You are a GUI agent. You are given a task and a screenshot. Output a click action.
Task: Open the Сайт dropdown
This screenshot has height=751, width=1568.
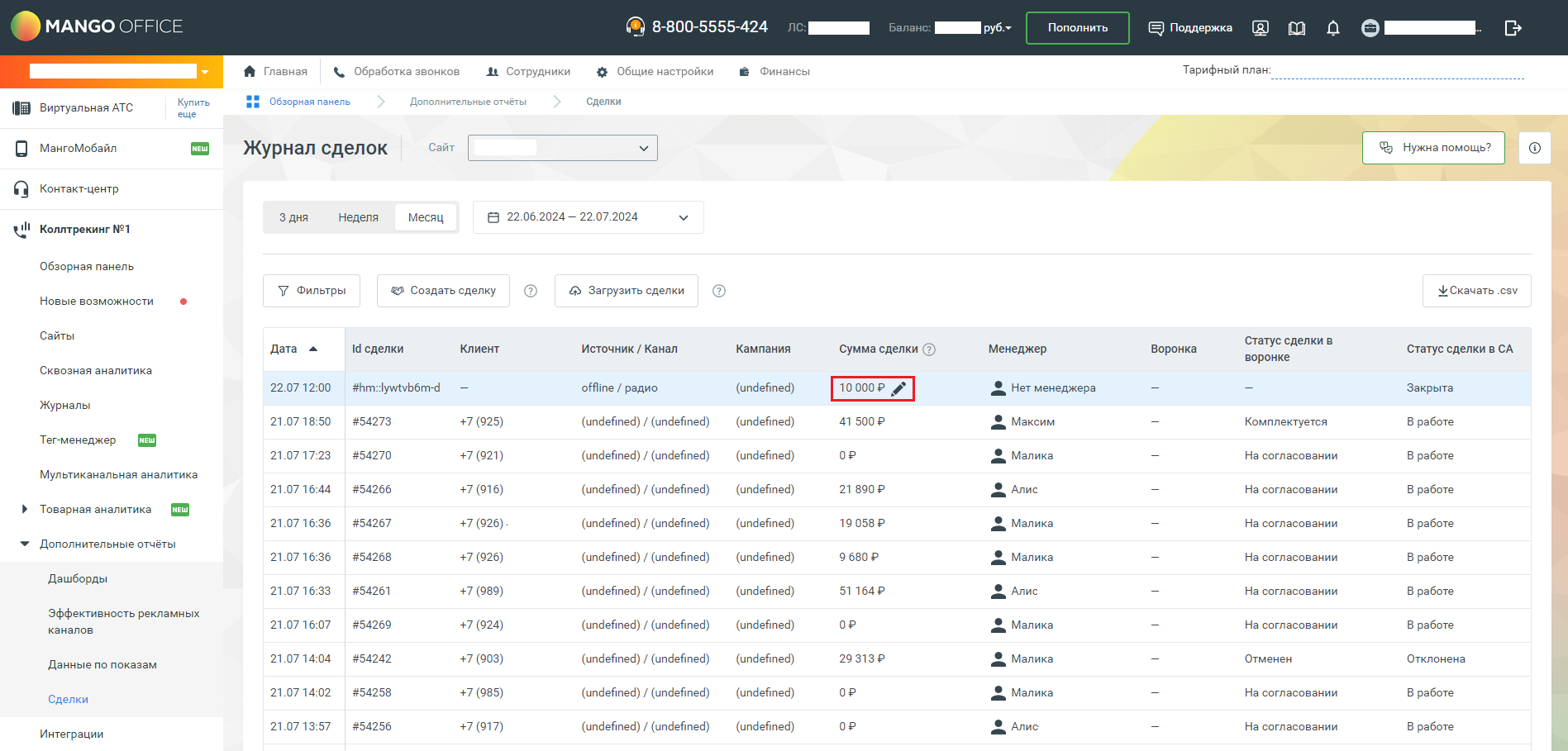(563, 148)
